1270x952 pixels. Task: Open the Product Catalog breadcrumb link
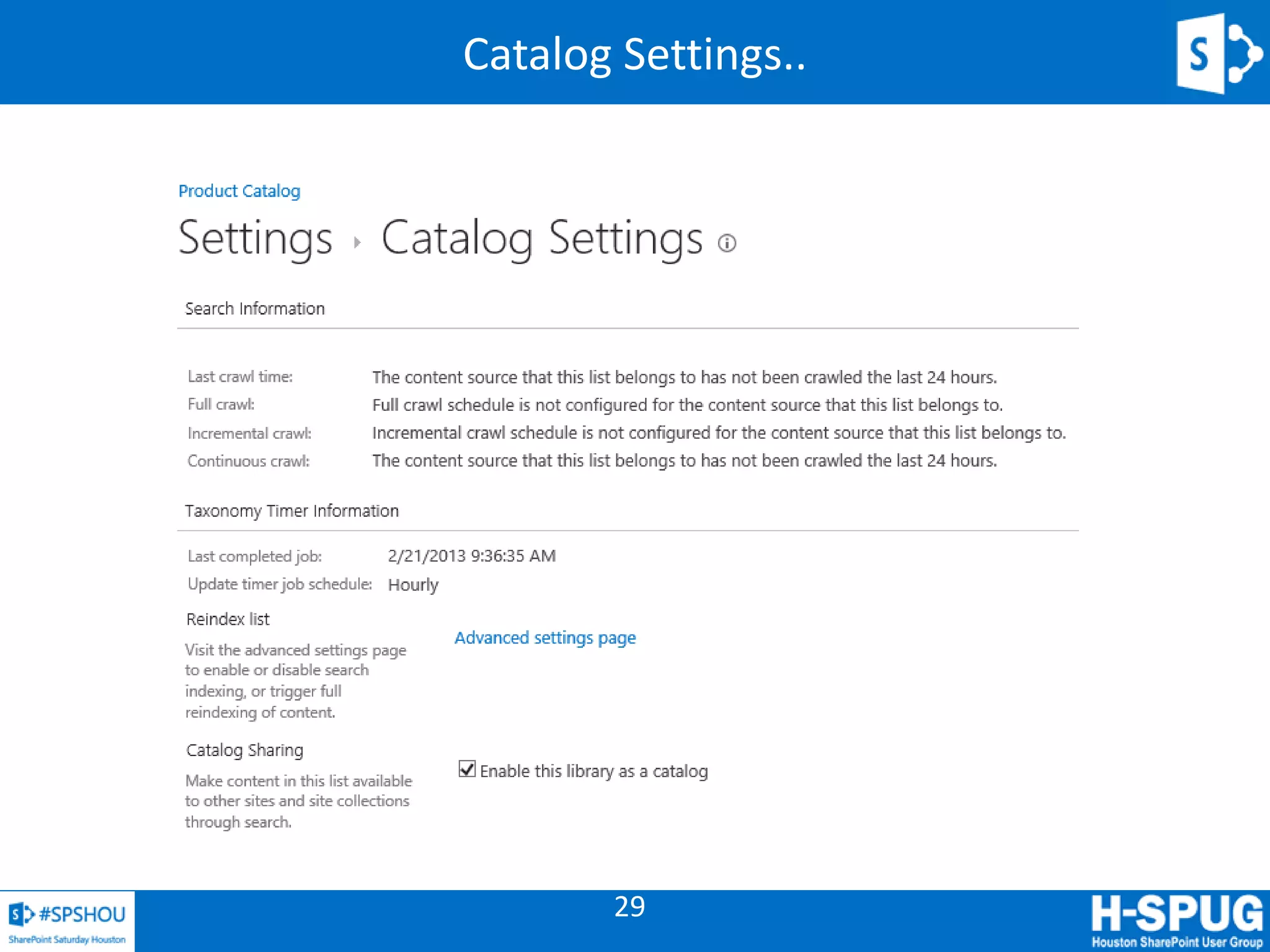point(239,191)
